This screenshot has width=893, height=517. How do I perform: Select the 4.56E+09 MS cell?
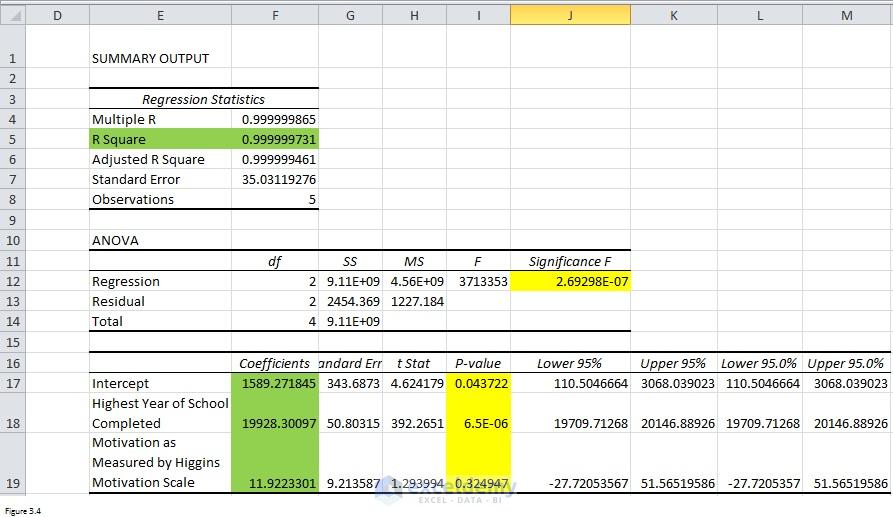click(415, 281)
